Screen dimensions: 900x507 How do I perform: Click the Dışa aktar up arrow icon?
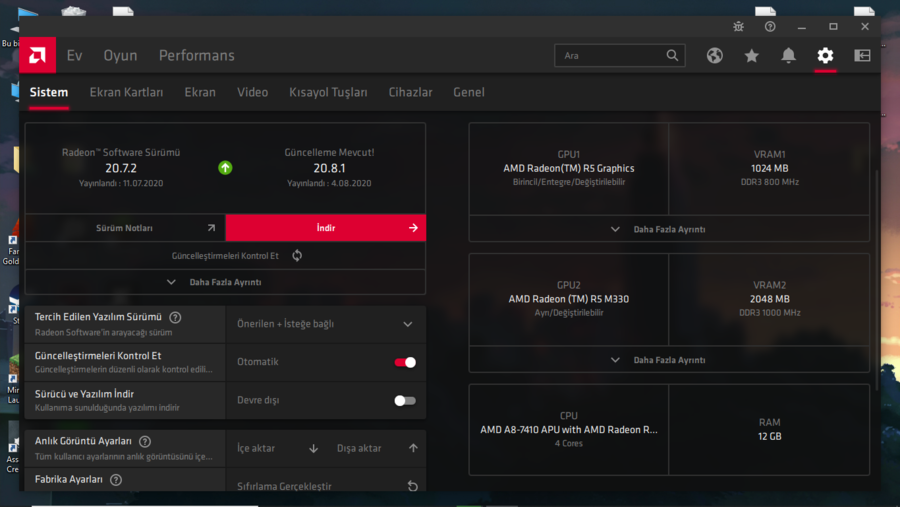coord(413,448)
